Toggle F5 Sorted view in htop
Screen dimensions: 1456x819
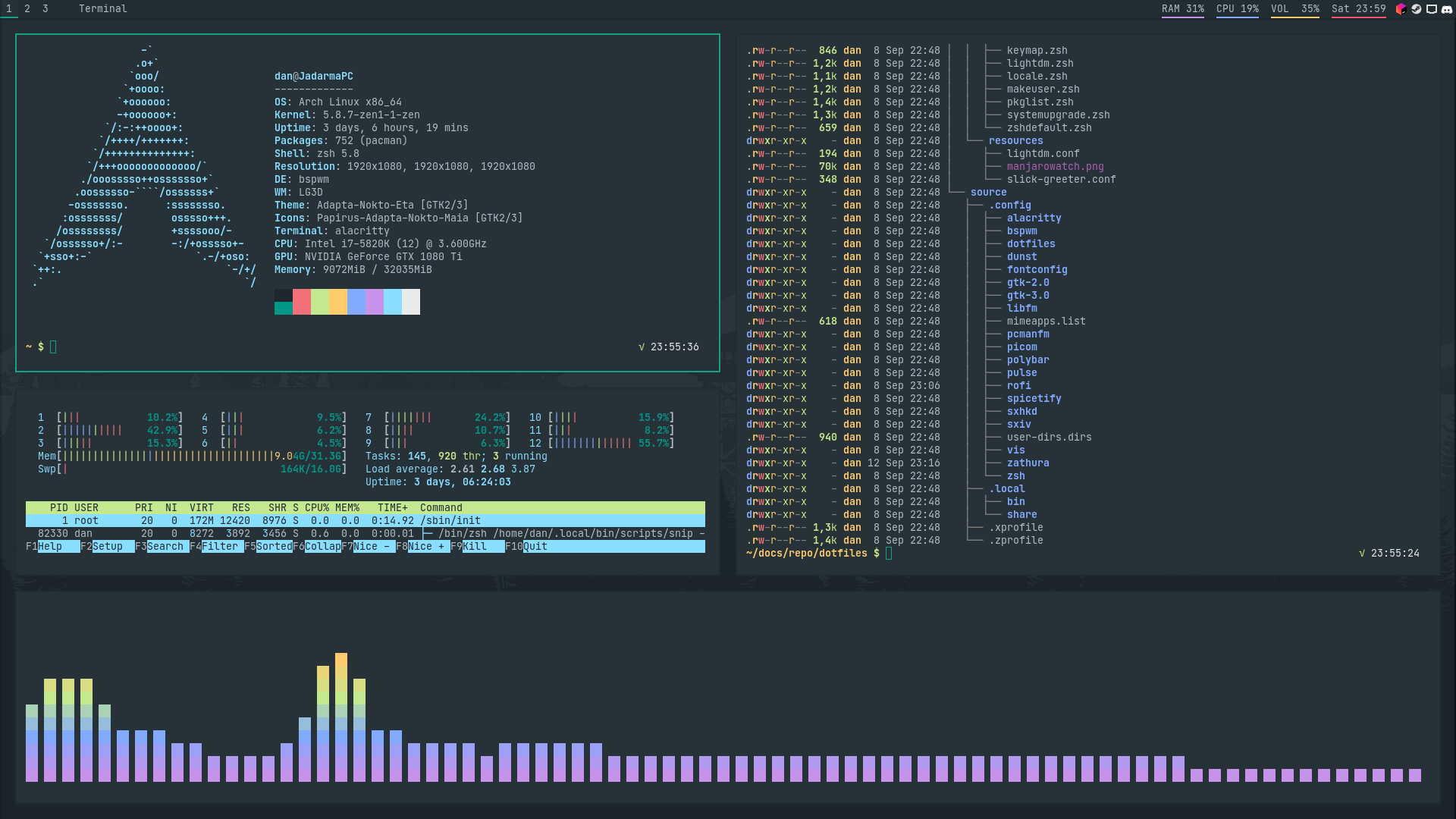pos(268,547)
